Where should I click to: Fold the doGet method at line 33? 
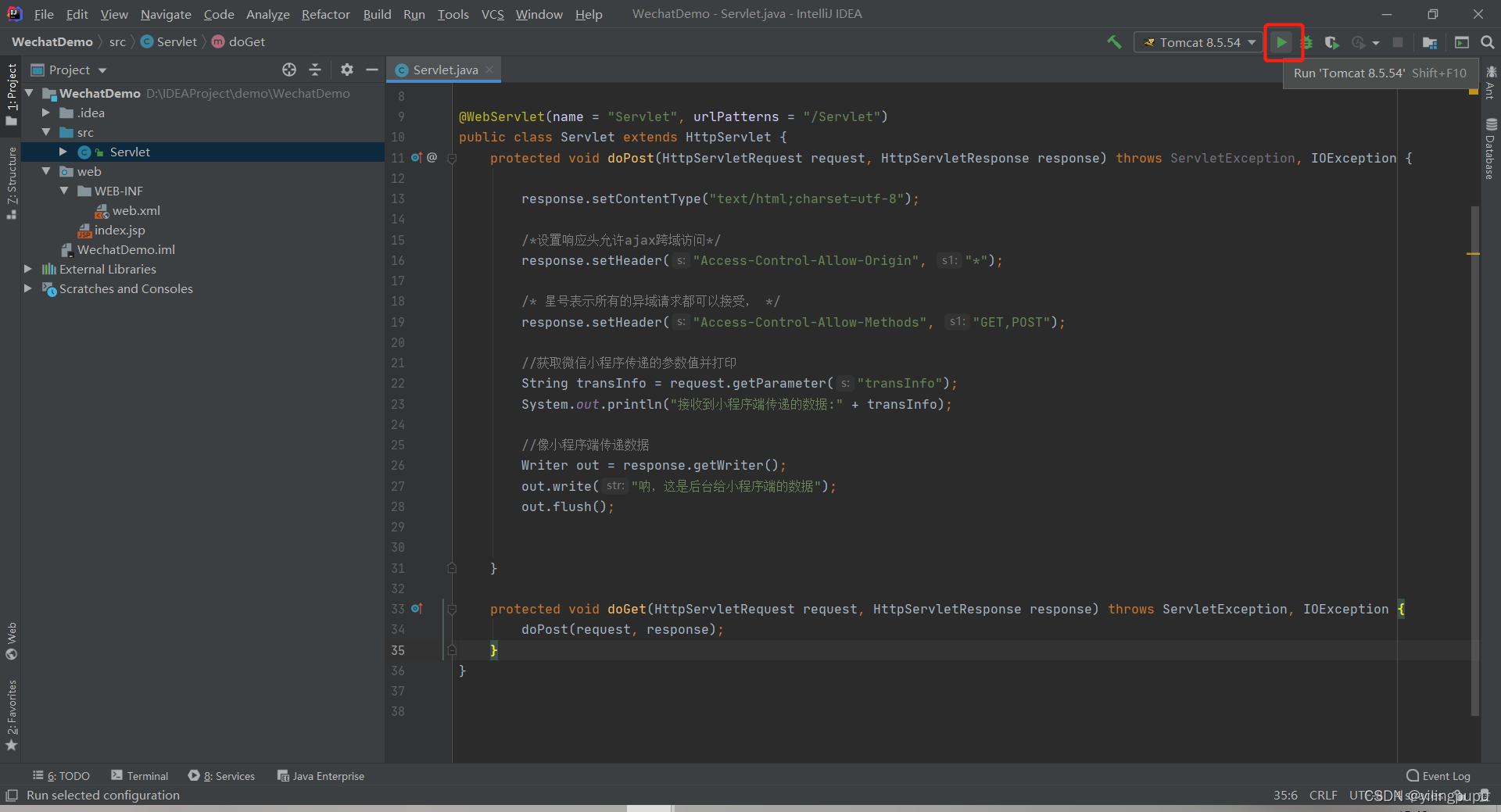[452, 609]
